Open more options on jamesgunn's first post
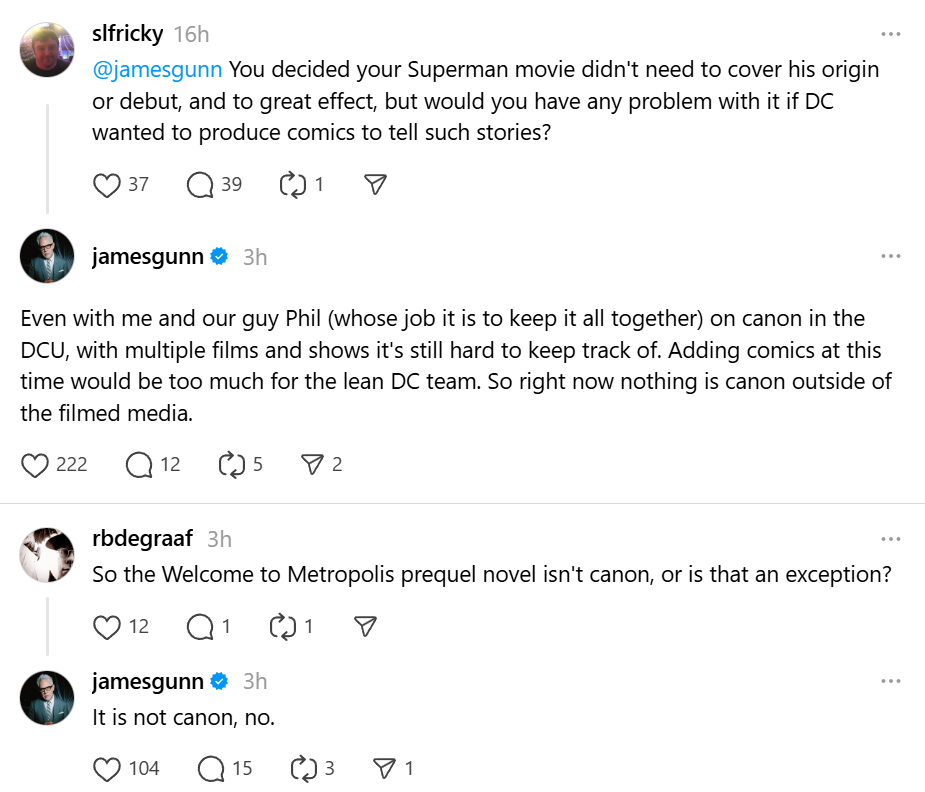The width and height of the screenshot is (925, 792). pyautogui.click(x=890, y=257)
